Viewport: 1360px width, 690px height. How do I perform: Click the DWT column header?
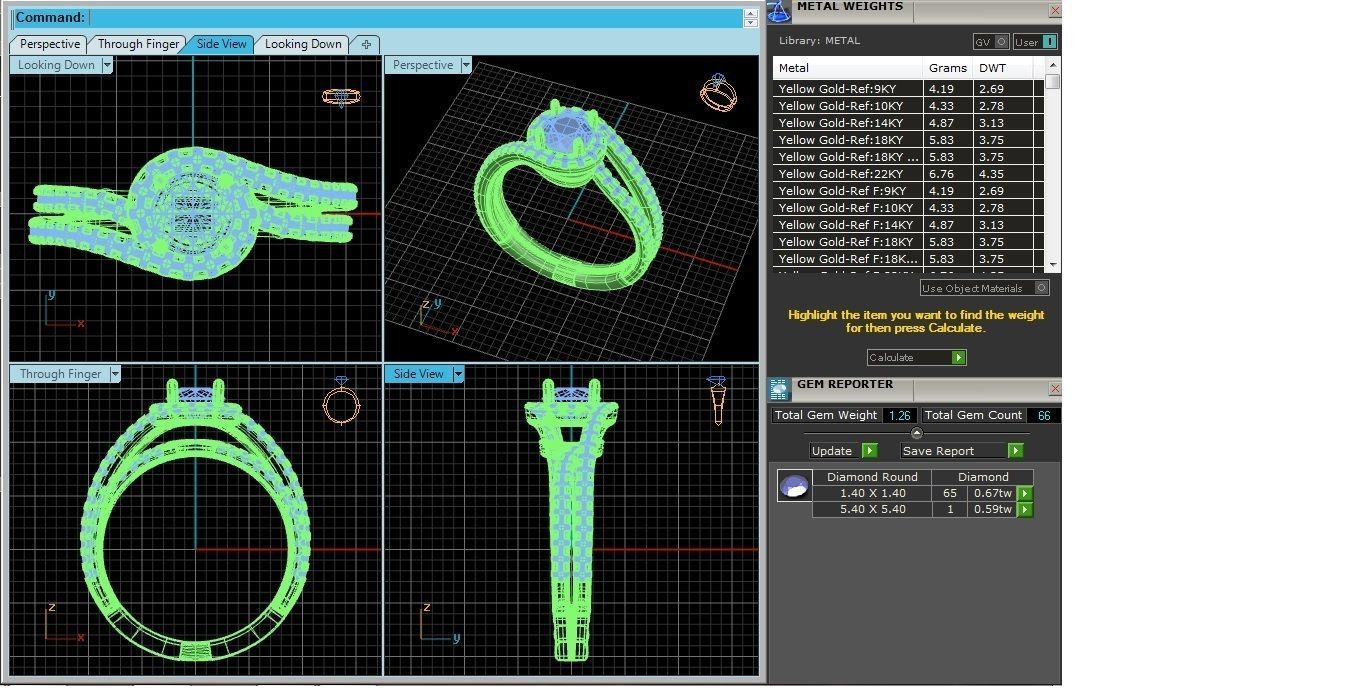click(x=1002, y=68)
